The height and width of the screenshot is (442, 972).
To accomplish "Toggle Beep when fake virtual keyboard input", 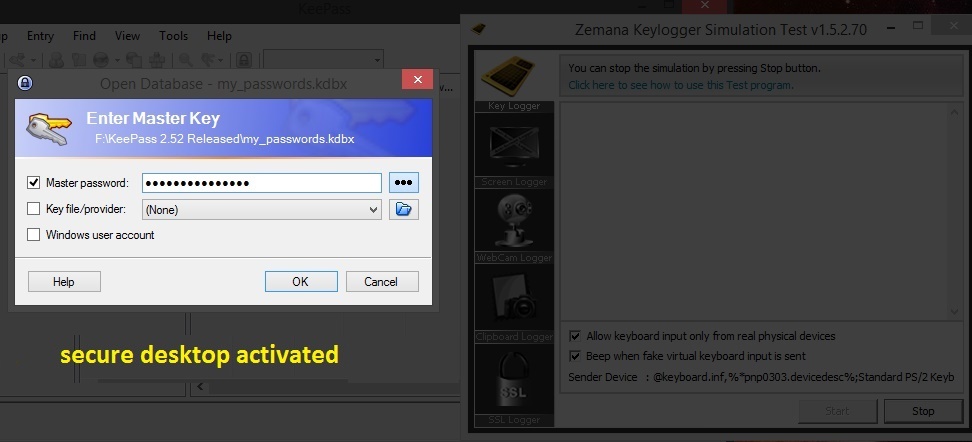I will (x=575, y=356).
